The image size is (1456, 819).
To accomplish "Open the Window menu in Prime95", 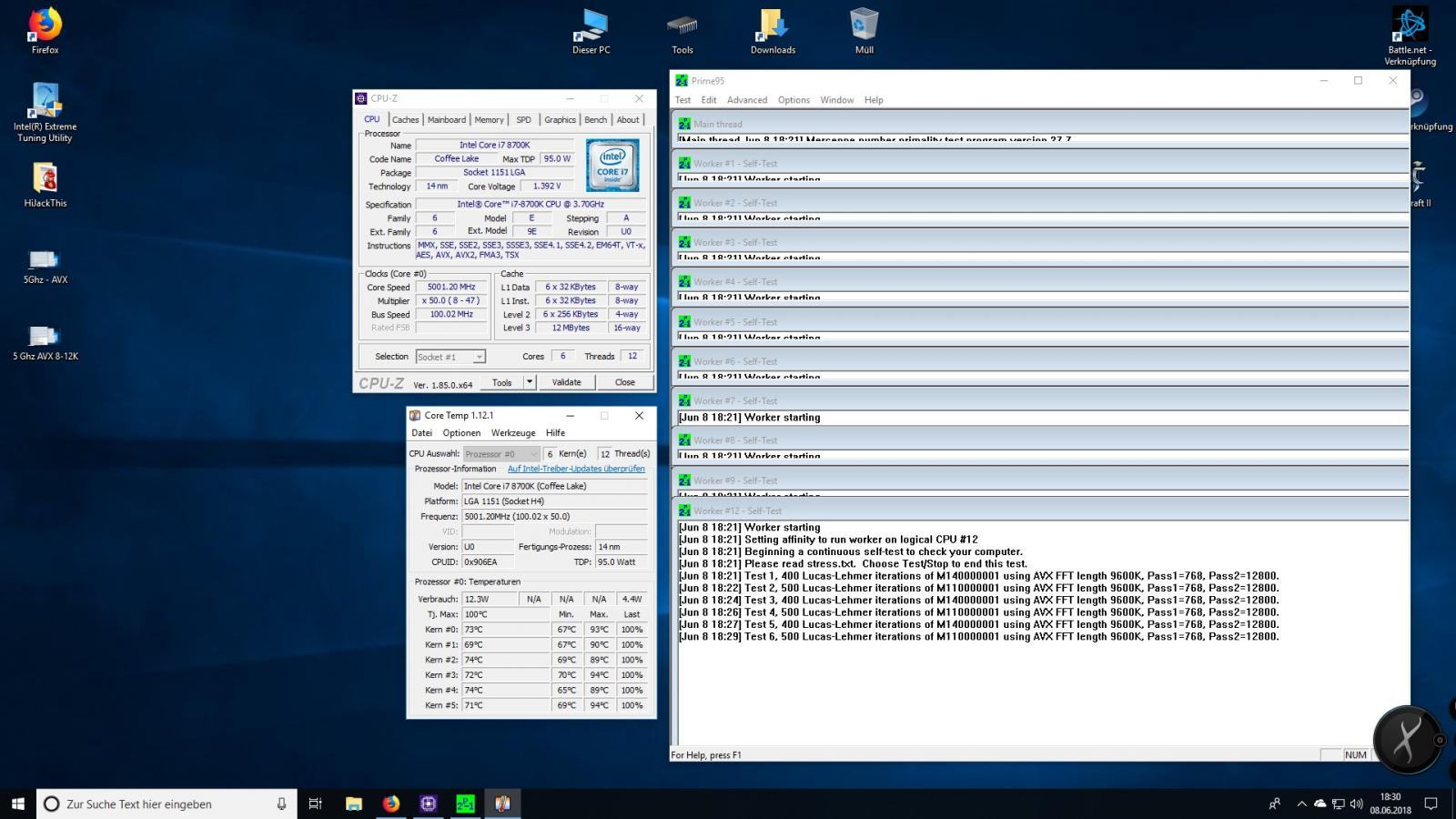I will pyautogui.click(x=836, y=100).
